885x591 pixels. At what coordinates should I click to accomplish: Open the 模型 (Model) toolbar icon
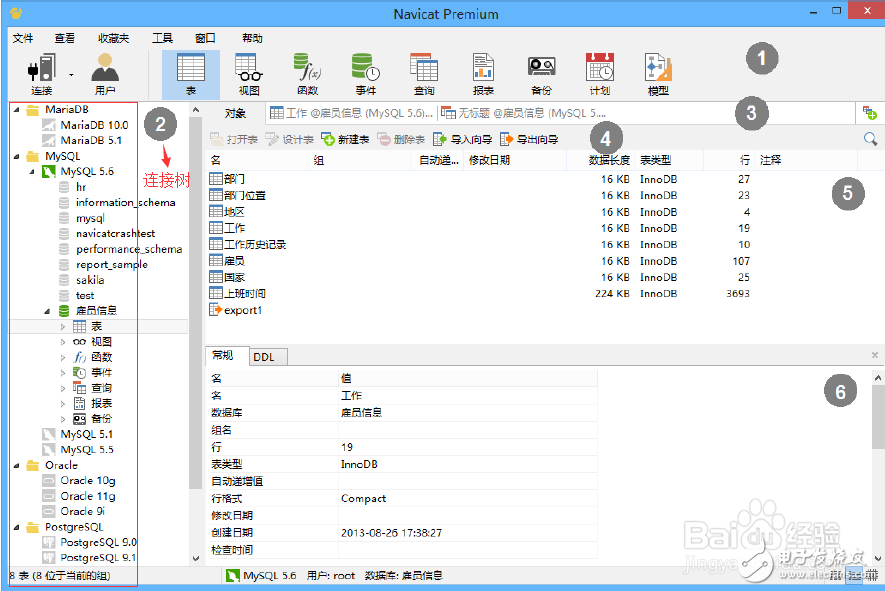pos(657,70)
